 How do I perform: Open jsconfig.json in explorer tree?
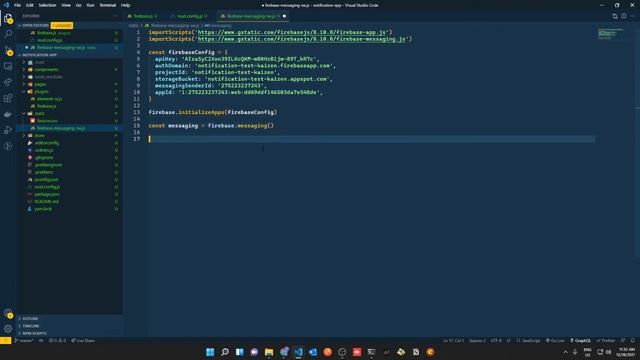coord(46,180)
